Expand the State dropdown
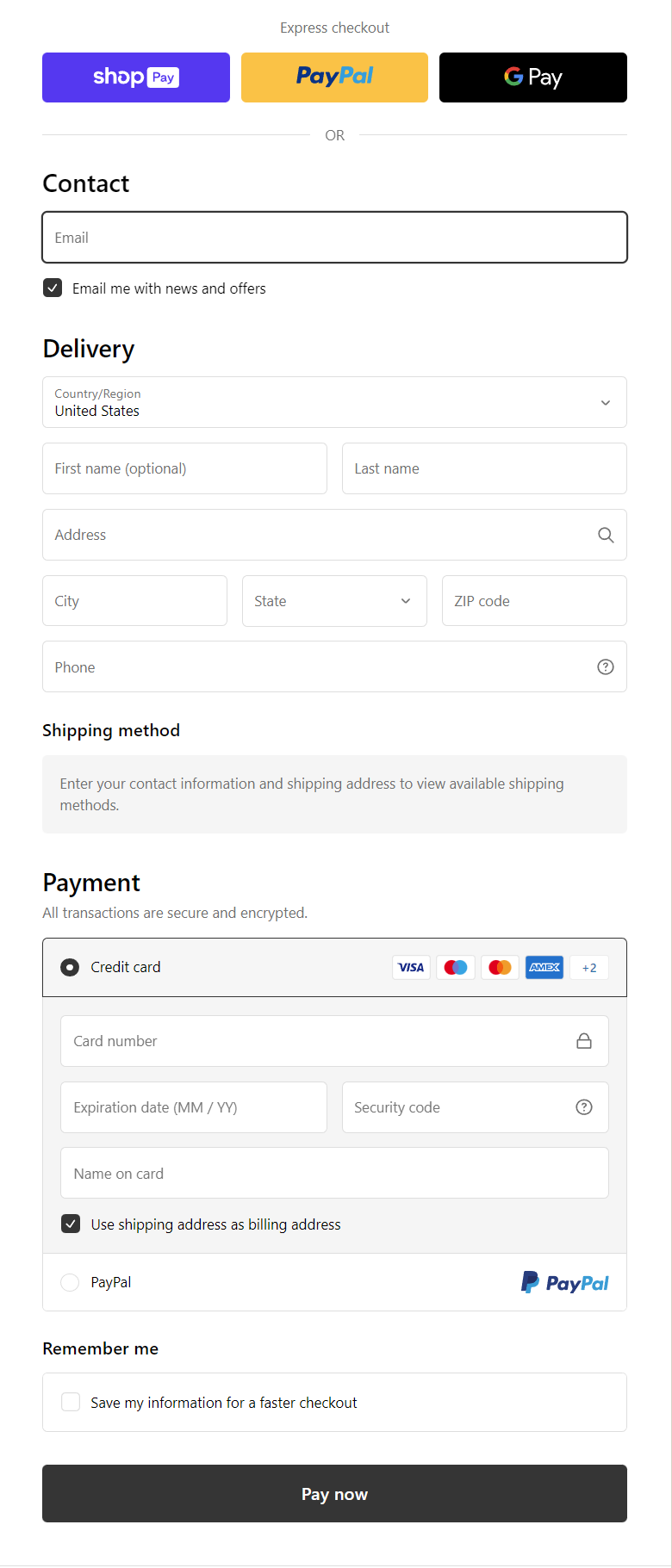Image resolution: width=672 pixels, height=1568 pixels. click(x=334, y=601)
